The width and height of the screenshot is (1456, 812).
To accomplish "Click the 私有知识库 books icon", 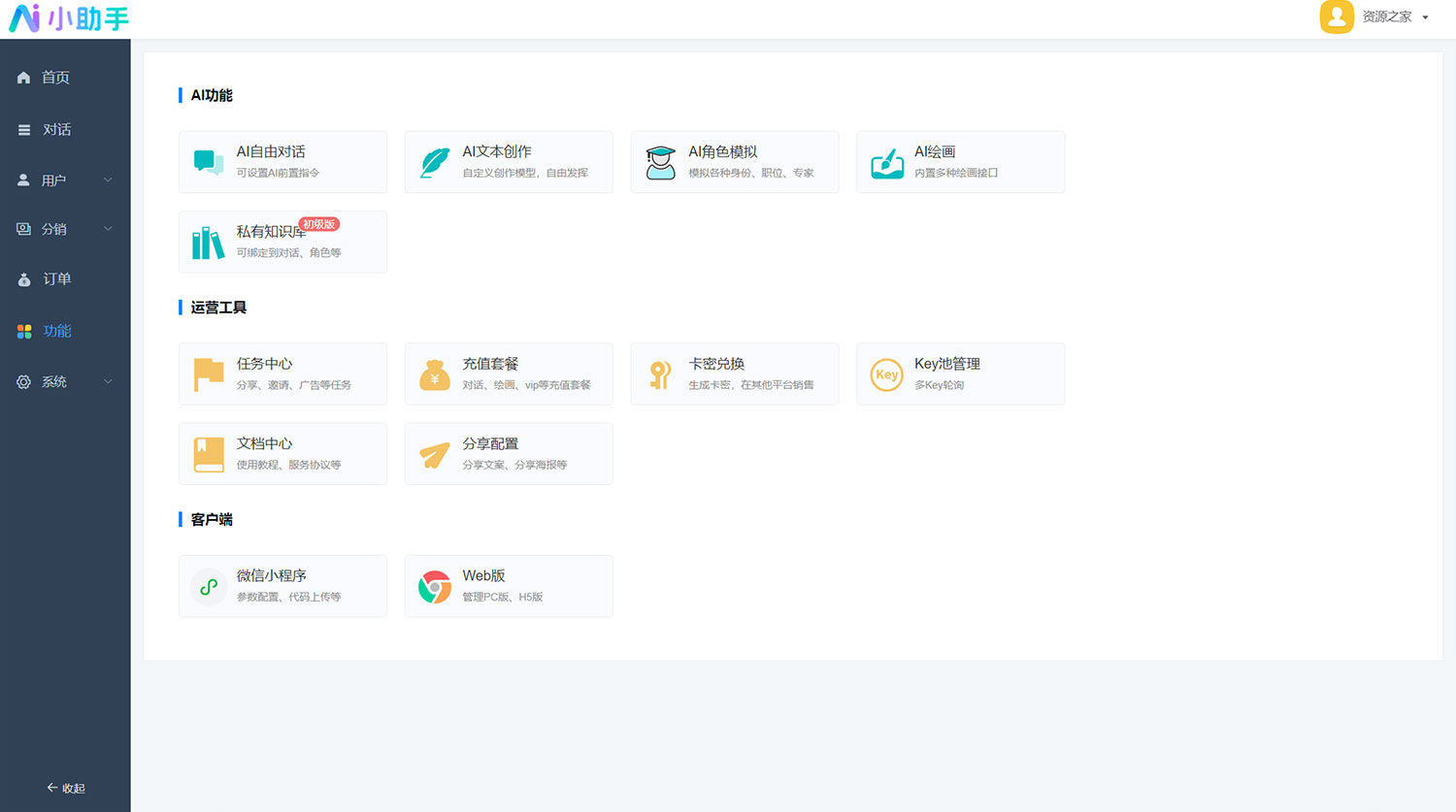I will pyautogui.click(x=208, y=243).
